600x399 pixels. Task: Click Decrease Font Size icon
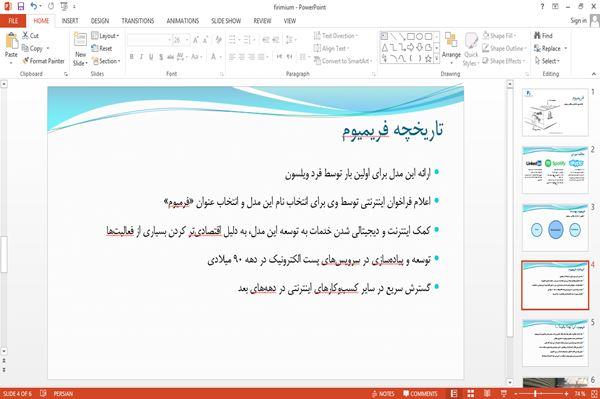205,40
